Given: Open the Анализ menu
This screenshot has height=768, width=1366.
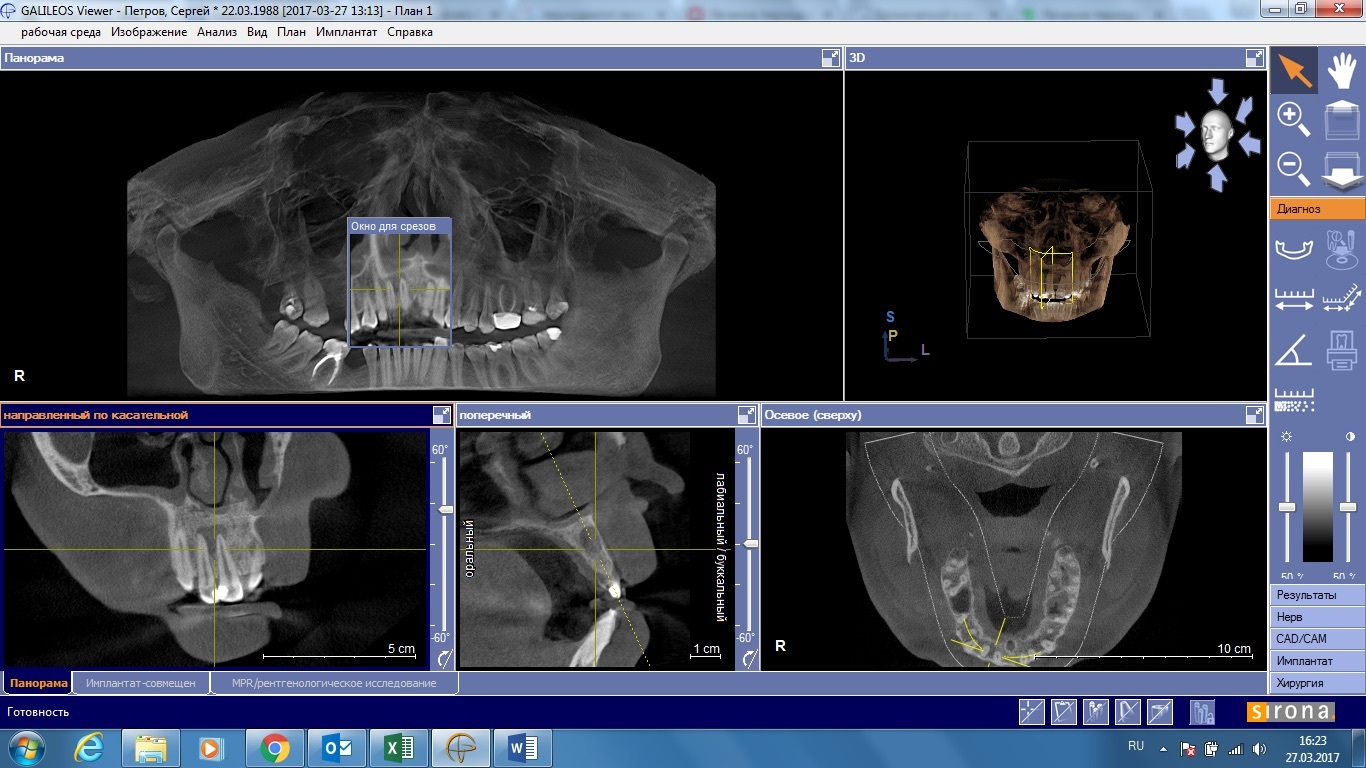Looking at the screenshot, I should (x=217, y=32).
